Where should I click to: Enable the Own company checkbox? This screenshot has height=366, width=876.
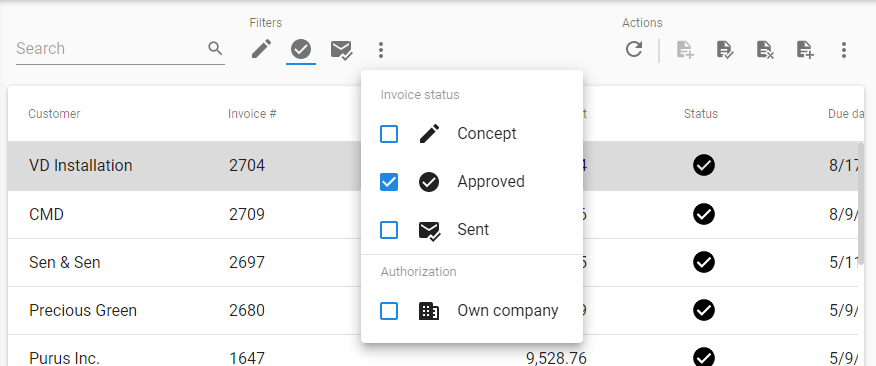coord(389,311)
